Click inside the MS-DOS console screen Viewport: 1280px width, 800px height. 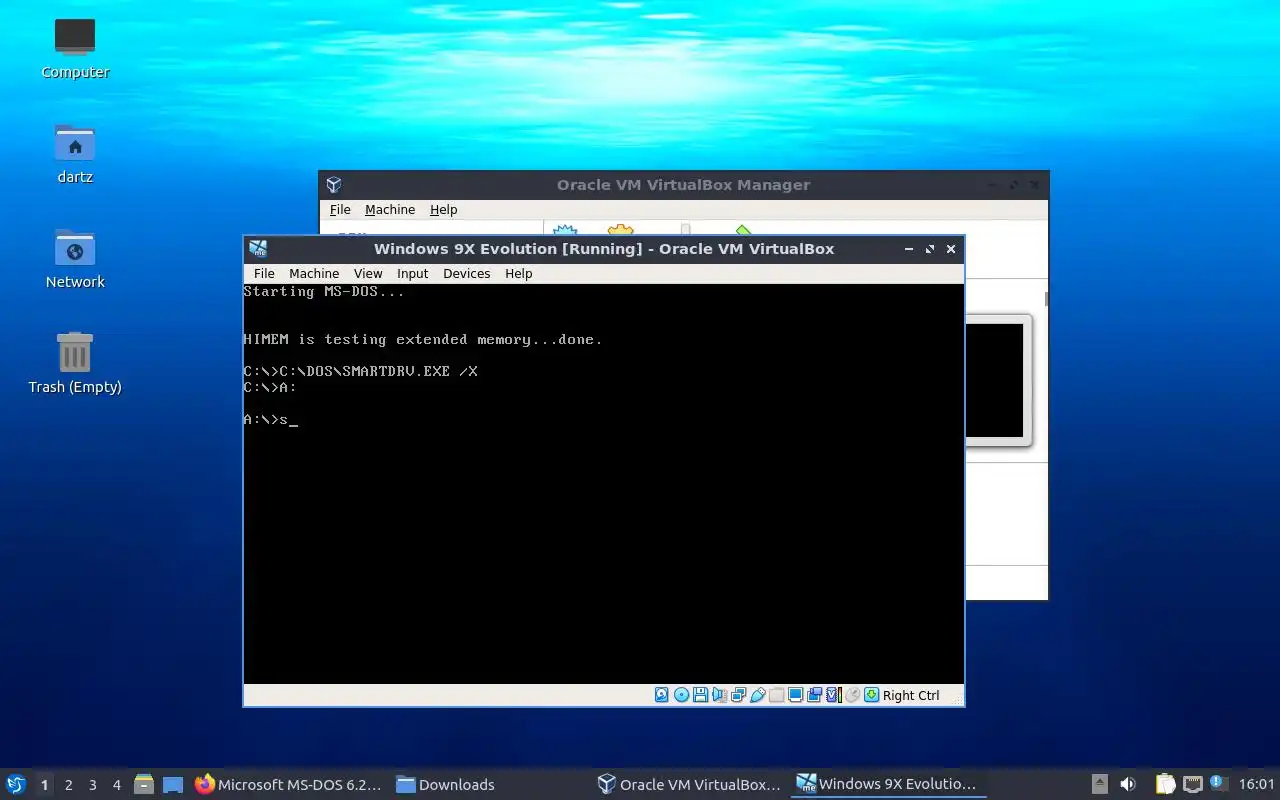tap(603, 483)
